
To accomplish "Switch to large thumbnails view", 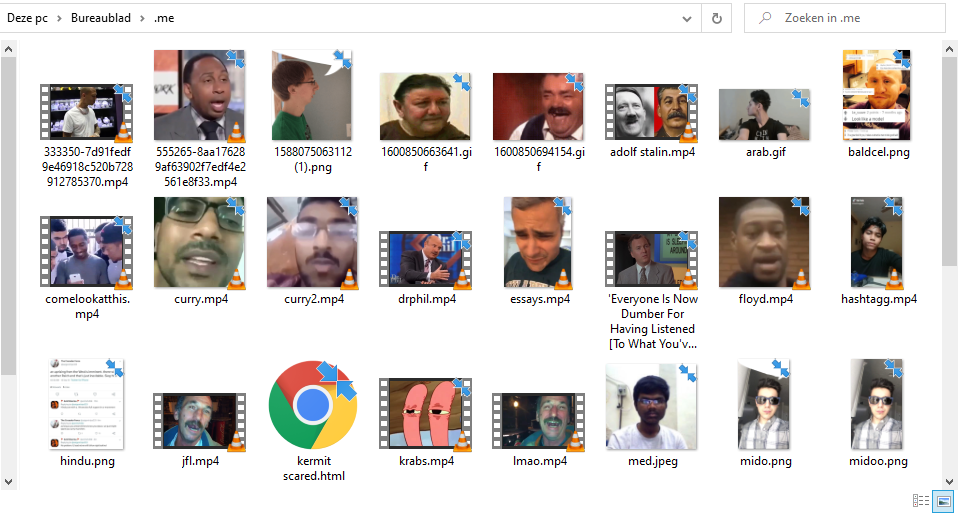I will [942, 500].
